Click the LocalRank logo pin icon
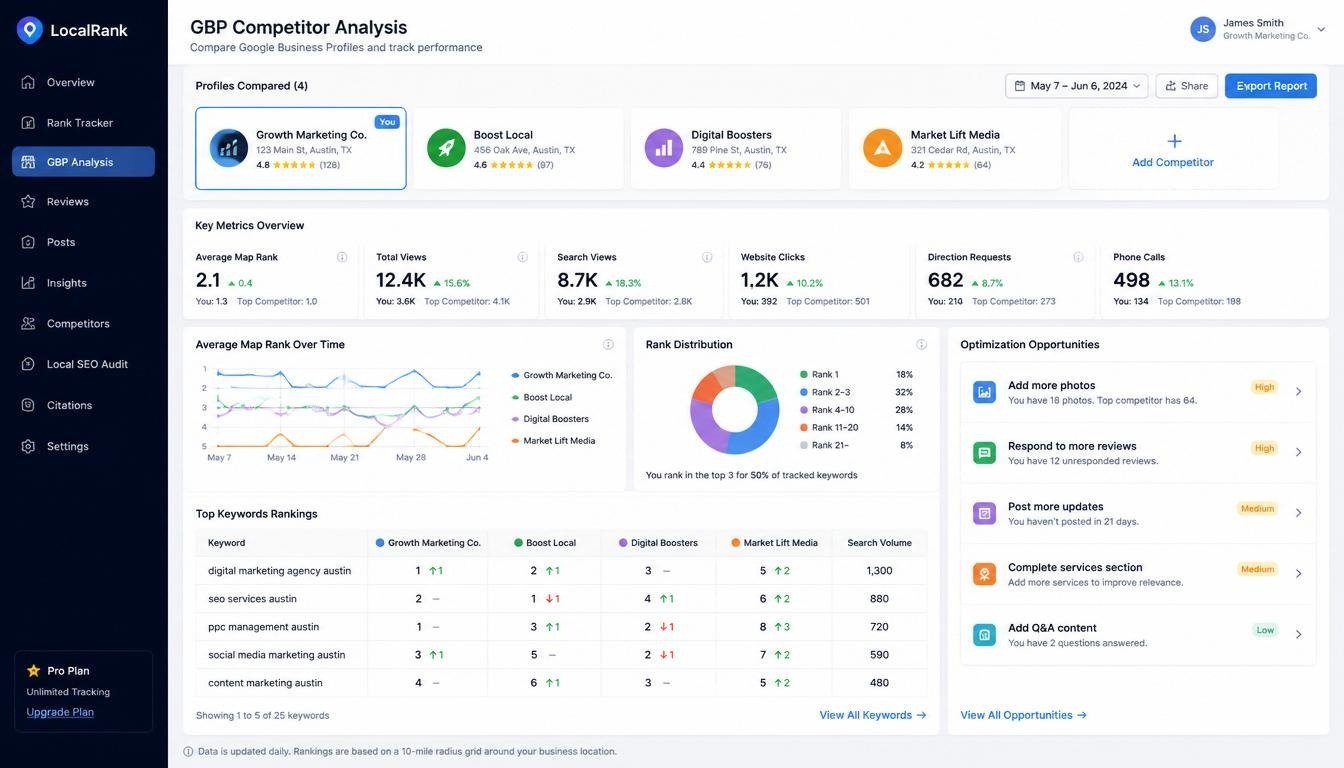 point(30,30)
